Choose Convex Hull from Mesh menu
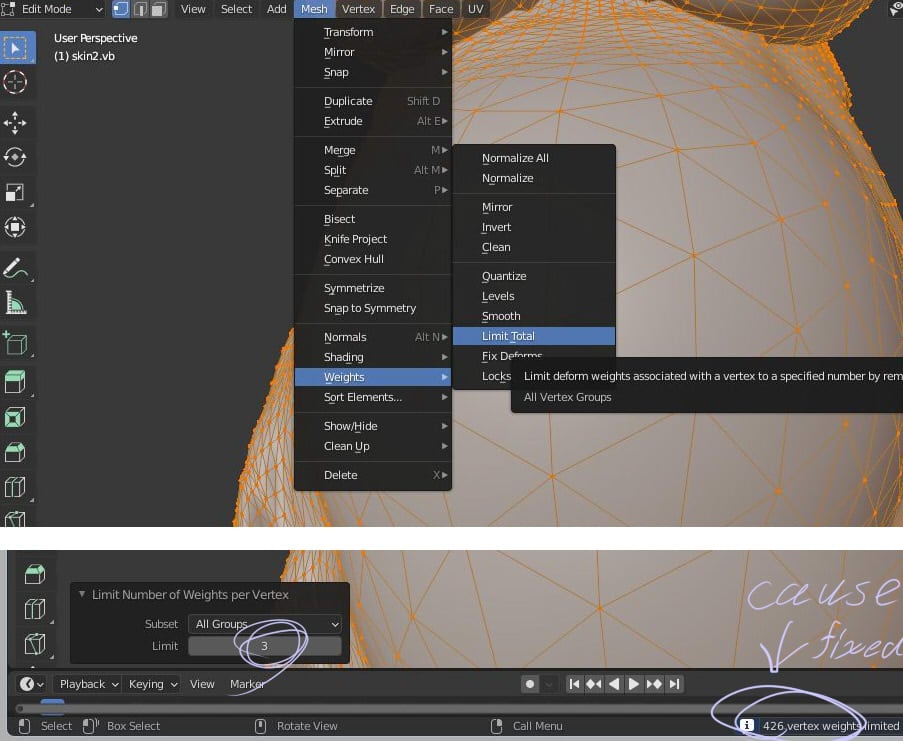Screen dimensions: 903x741 373,259
